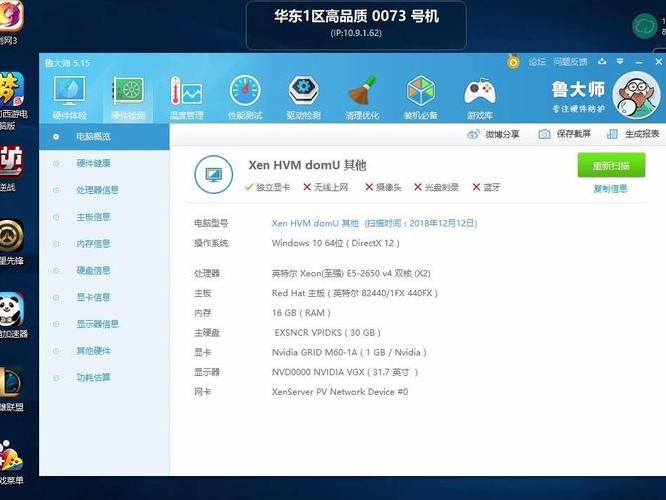
Task: Click the 生成报表 label text
Action: (642, 134)
